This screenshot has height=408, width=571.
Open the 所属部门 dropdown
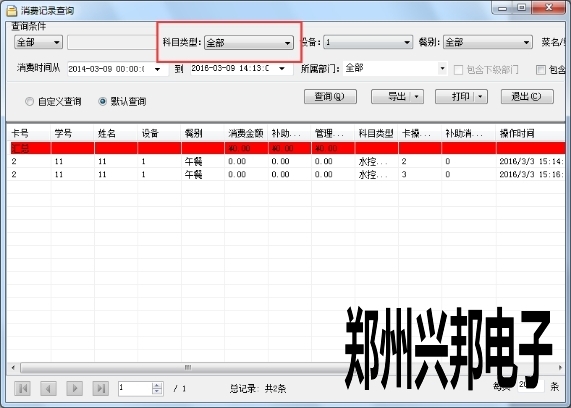point(442,68)
